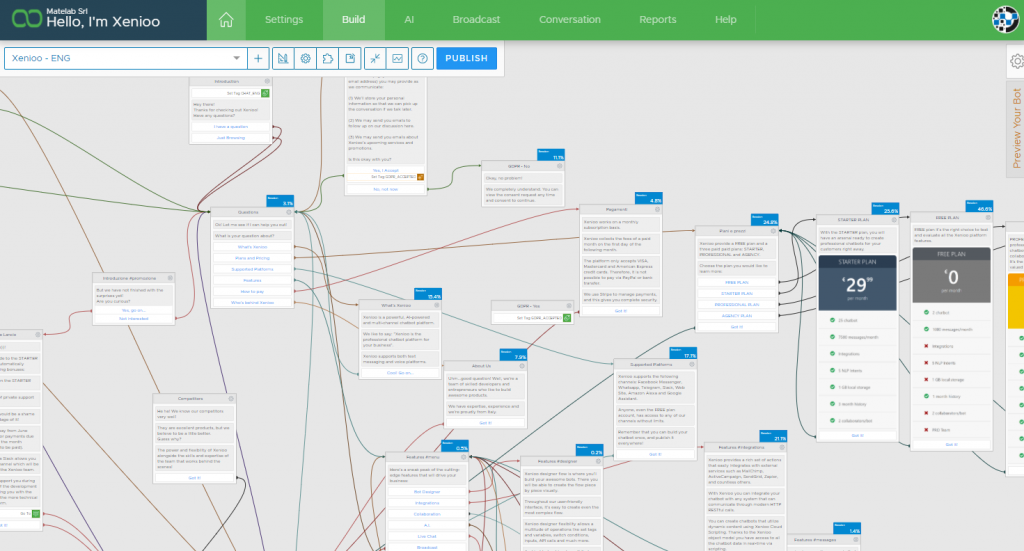Select 'FREE PLAN' button in Piani e prezzi

point(737,282)
